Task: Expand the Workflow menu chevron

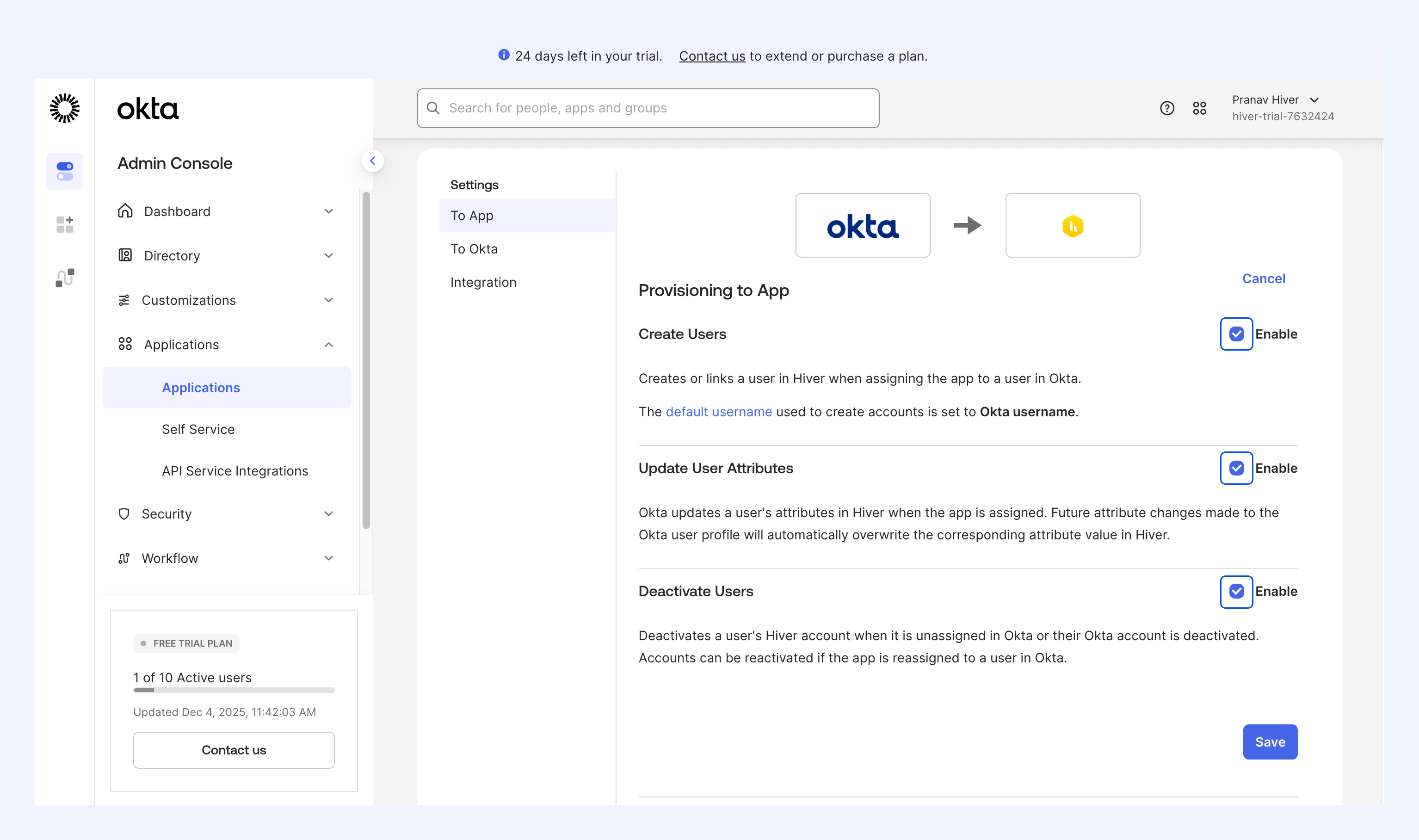Action: [328, 558]
